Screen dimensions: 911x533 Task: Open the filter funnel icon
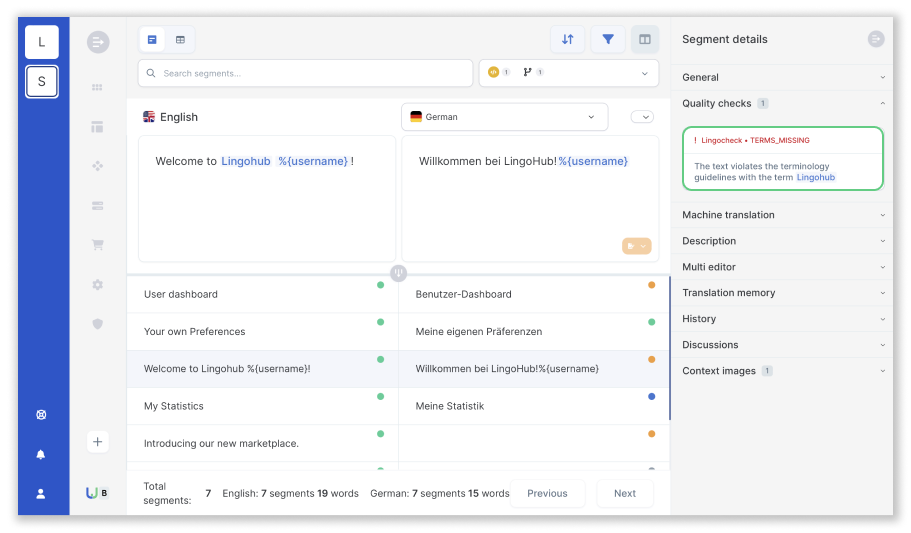coord(608,40)
